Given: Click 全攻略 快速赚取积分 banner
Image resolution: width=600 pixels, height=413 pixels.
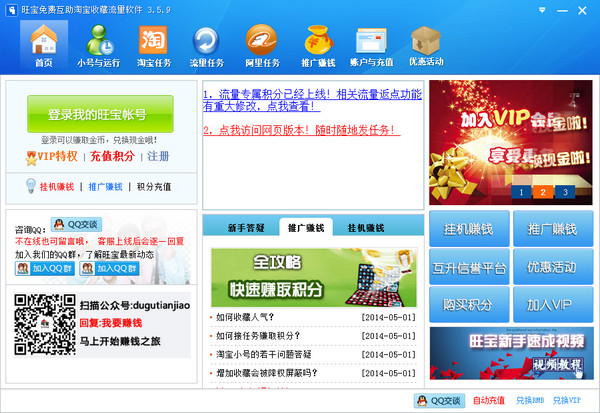Looking at the screenshot, I should [x=314, y=277].
